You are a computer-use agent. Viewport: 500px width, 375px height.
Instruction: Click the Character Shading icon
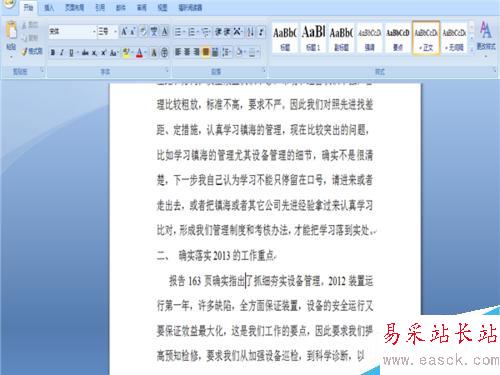[x=154, y=53]
